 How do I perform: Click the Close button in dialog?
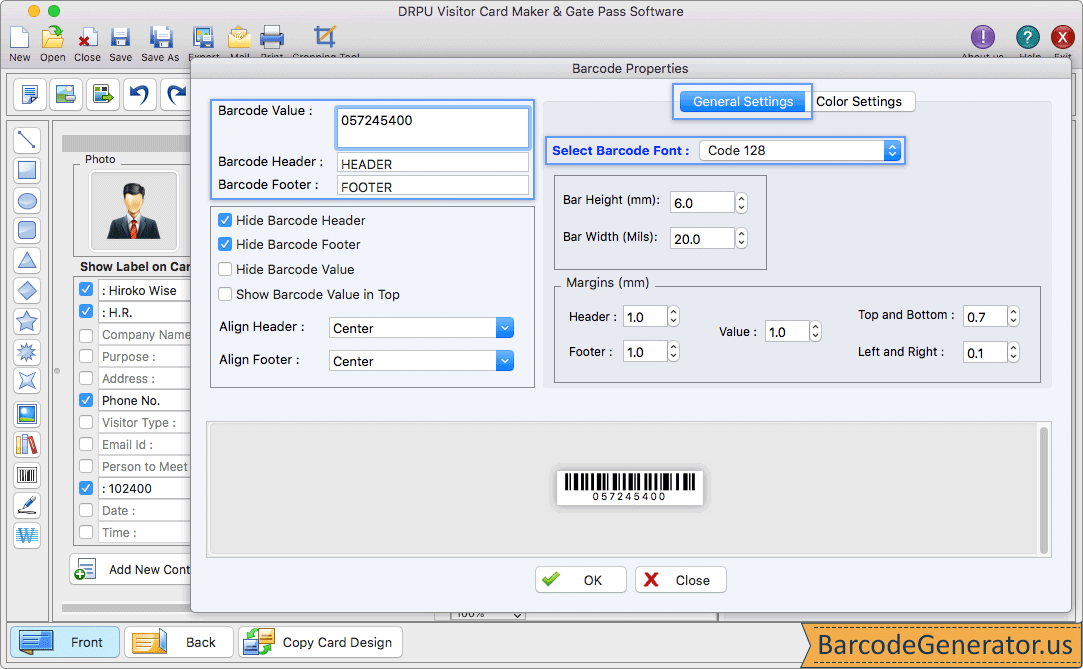(680, 580)
